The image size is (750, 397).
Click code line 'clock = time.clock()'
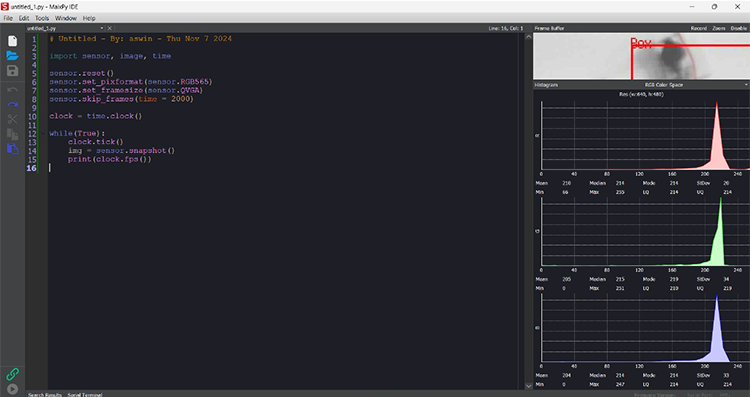[x=96, y=116]
